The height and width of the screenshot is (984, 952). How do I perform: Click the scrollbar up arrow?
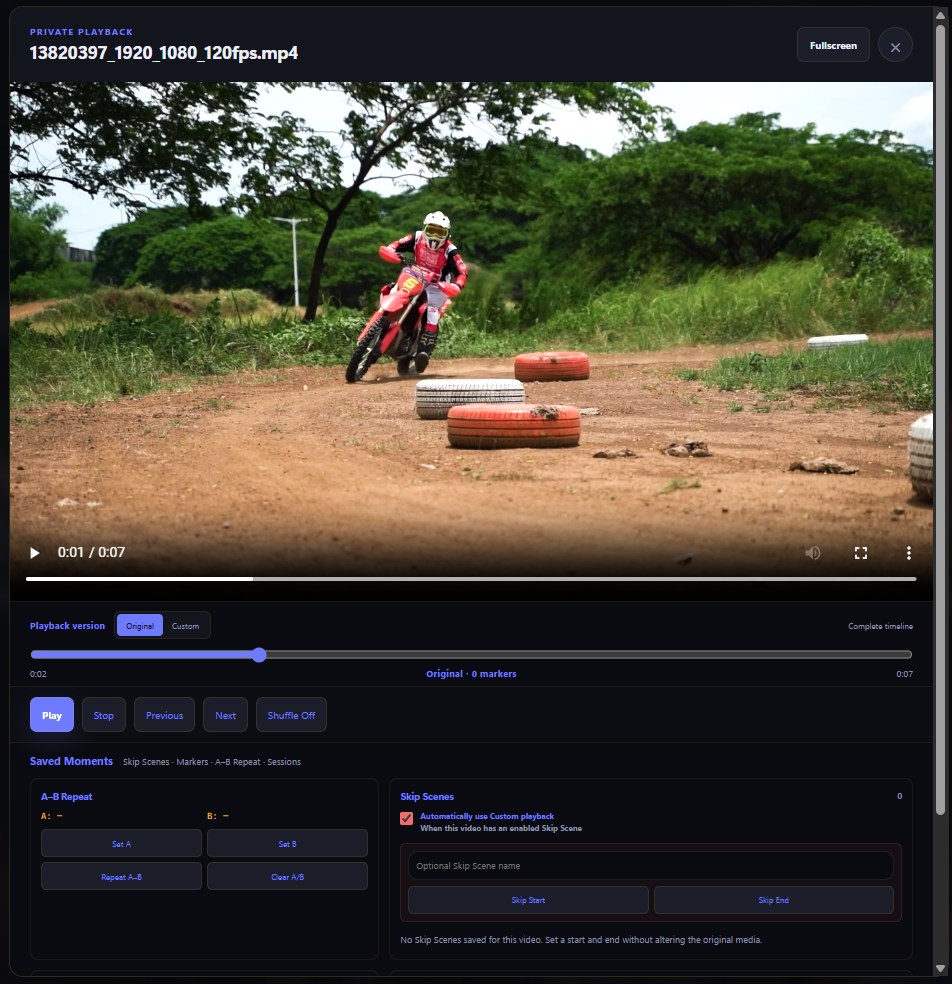pyautogui.click(x=940, y=14)
